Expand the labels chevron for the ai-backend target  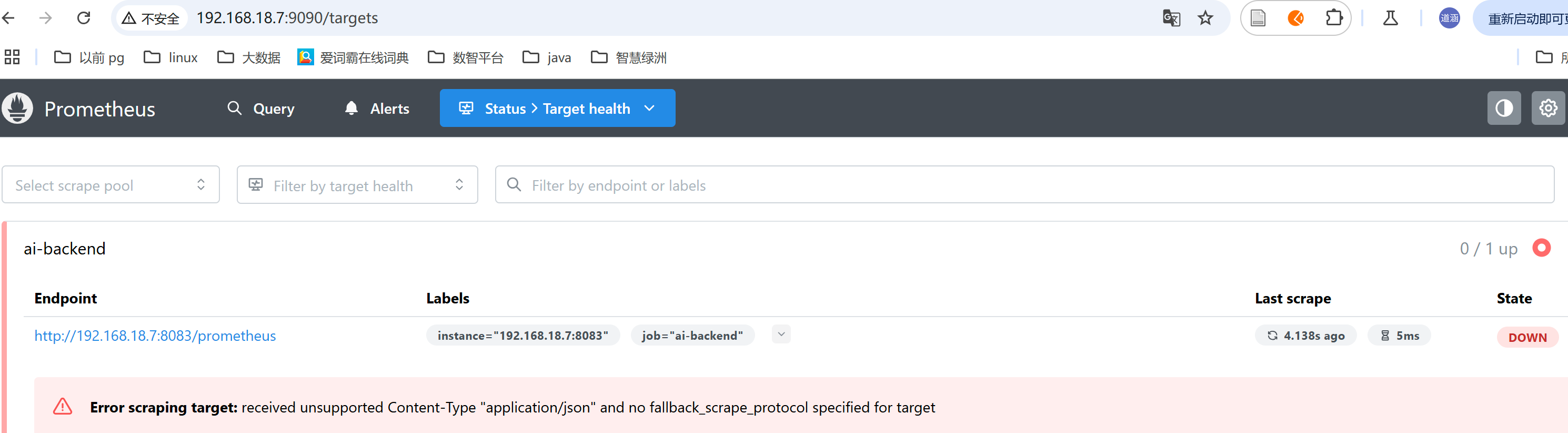coord(781,334)
